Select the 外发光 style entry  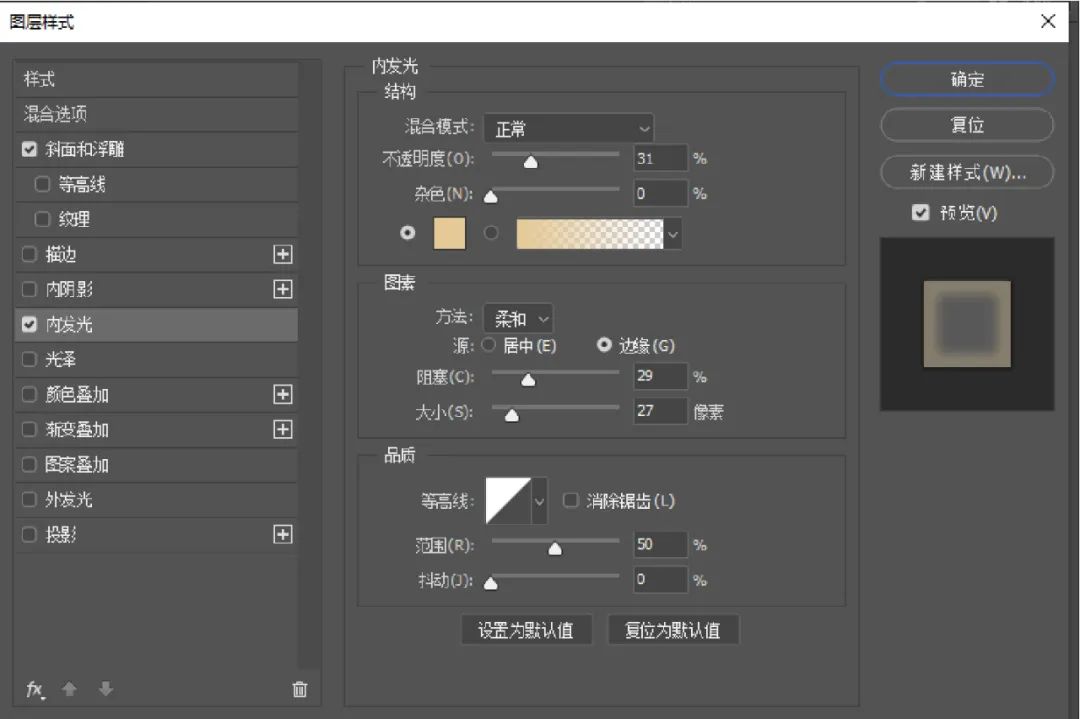pyautogui.click(x=69, y=500)
